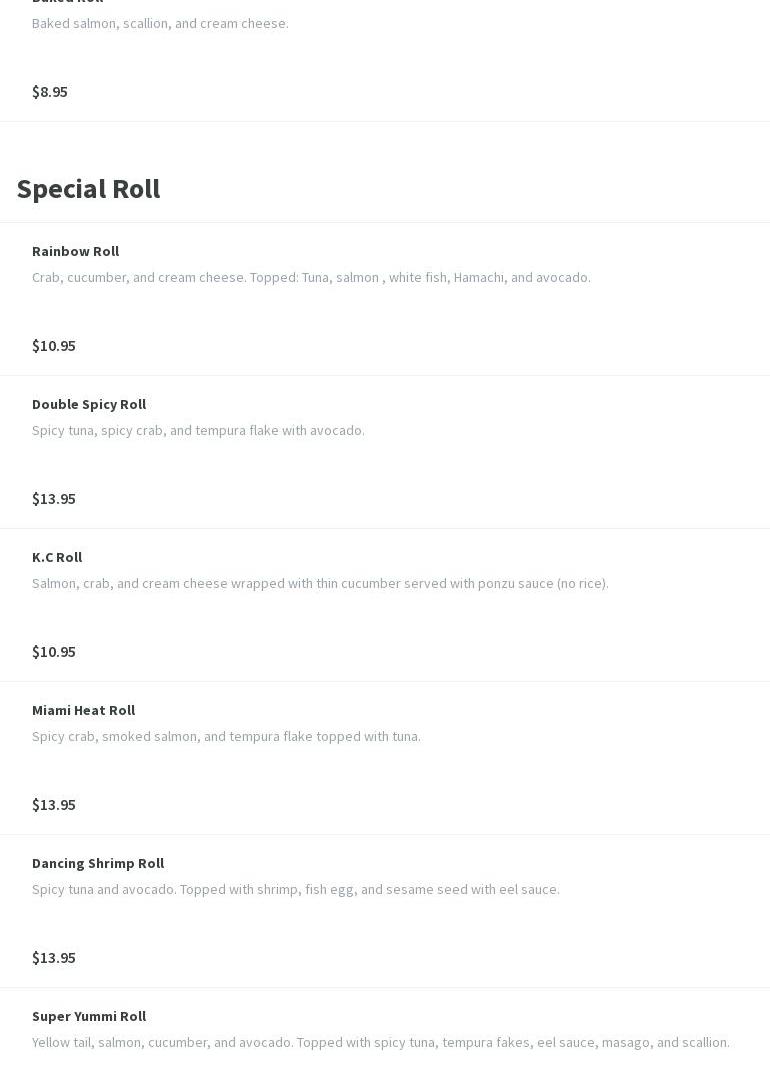This screenshot has width=770, height=1086.
Task: Click the Double Spicy Roll description text
Action: [x=198, y=430]
